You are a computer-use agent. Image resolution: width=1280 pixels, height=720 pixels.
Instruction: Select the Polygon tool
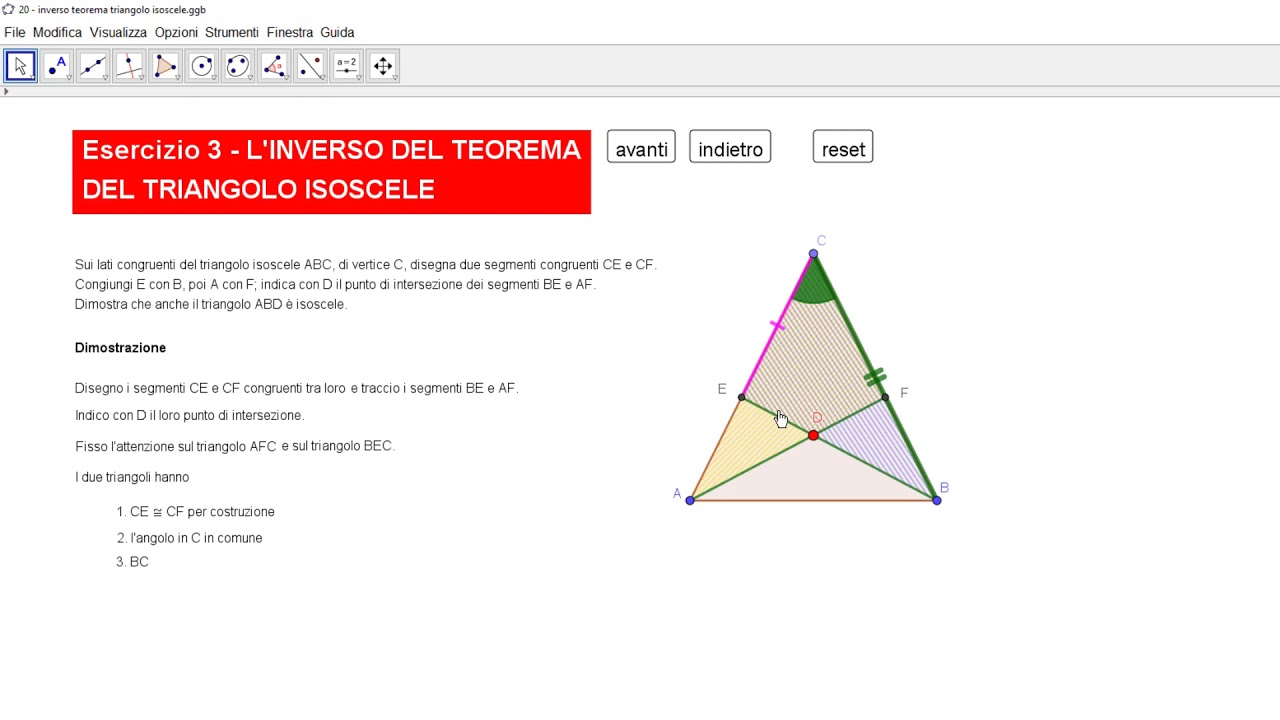[165, 66]
